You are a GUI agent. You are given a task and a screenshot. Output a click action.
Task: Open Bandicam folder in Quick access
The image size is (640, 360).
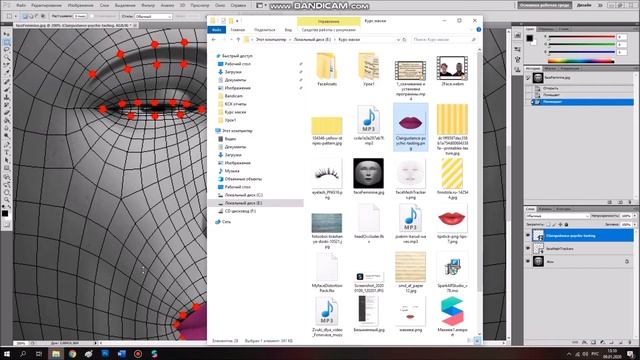click(233, 96)
